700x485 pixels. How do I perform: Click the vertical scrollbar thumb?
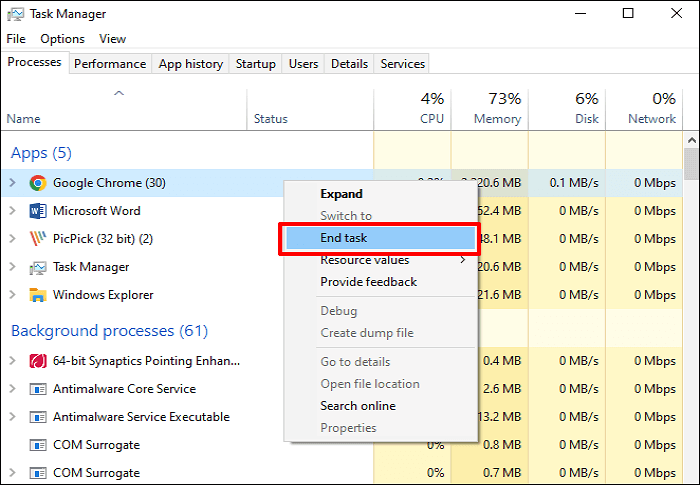point(691,162)
